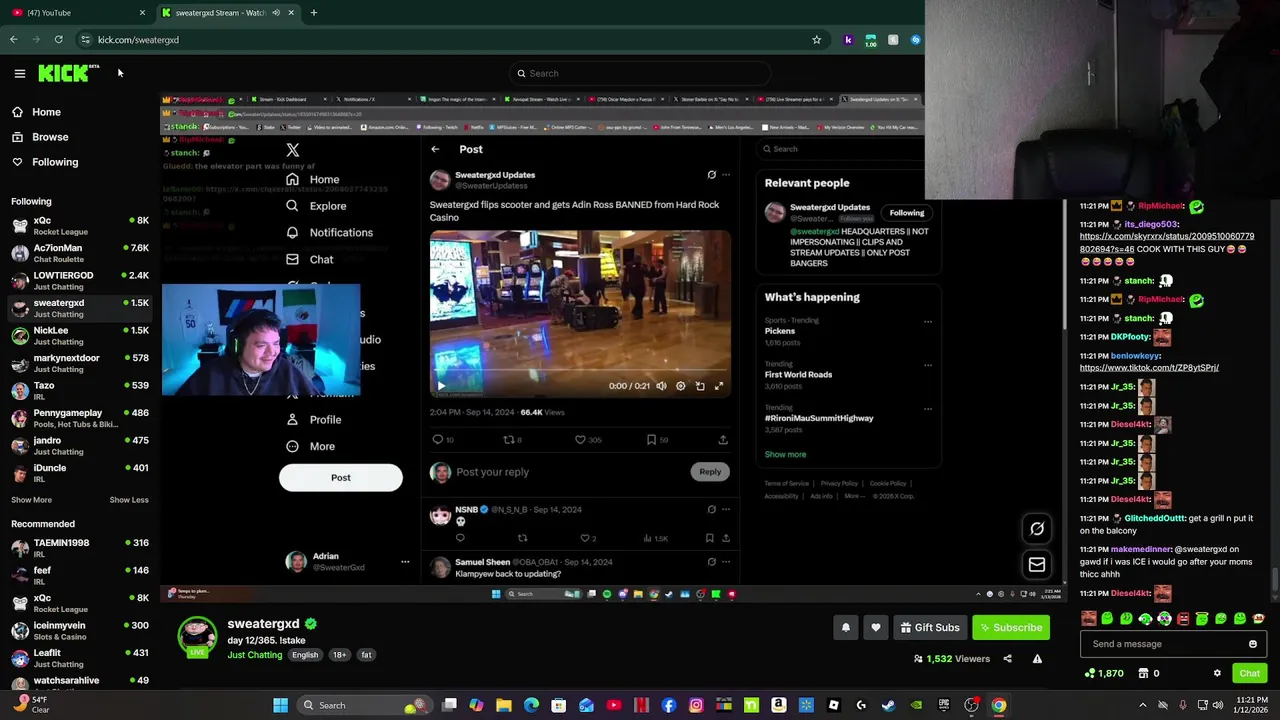
Task: Go to Home in Kick sidebar
Action: [46, 112]
